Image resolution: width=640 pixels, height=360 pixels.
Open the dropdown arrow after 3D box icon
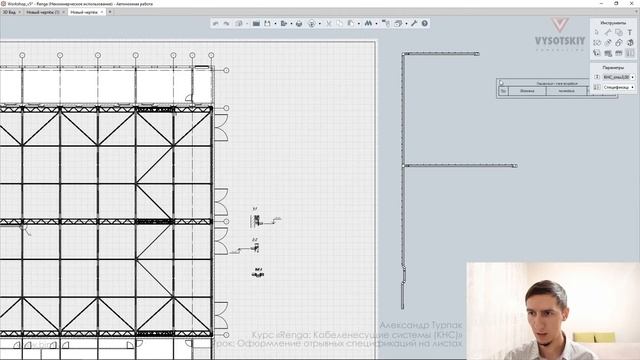pos(247,24)
